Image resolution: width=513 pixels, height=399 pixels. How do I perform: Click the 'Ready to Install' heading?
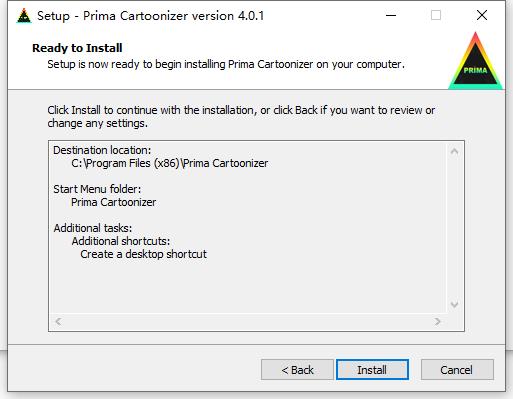77,48
